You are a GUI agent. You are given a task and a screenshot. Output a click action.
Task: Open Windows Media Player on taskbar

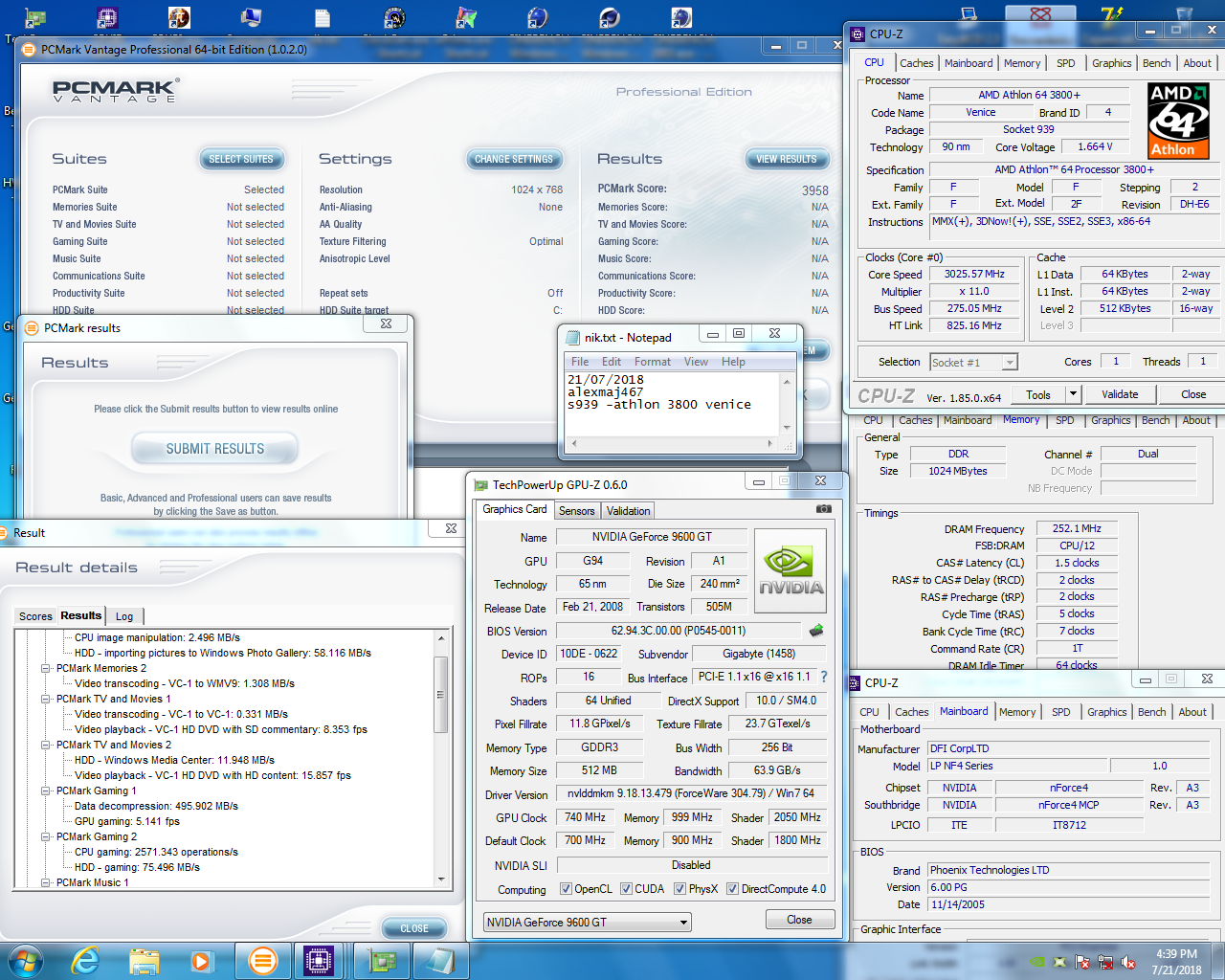pos(201,960)
